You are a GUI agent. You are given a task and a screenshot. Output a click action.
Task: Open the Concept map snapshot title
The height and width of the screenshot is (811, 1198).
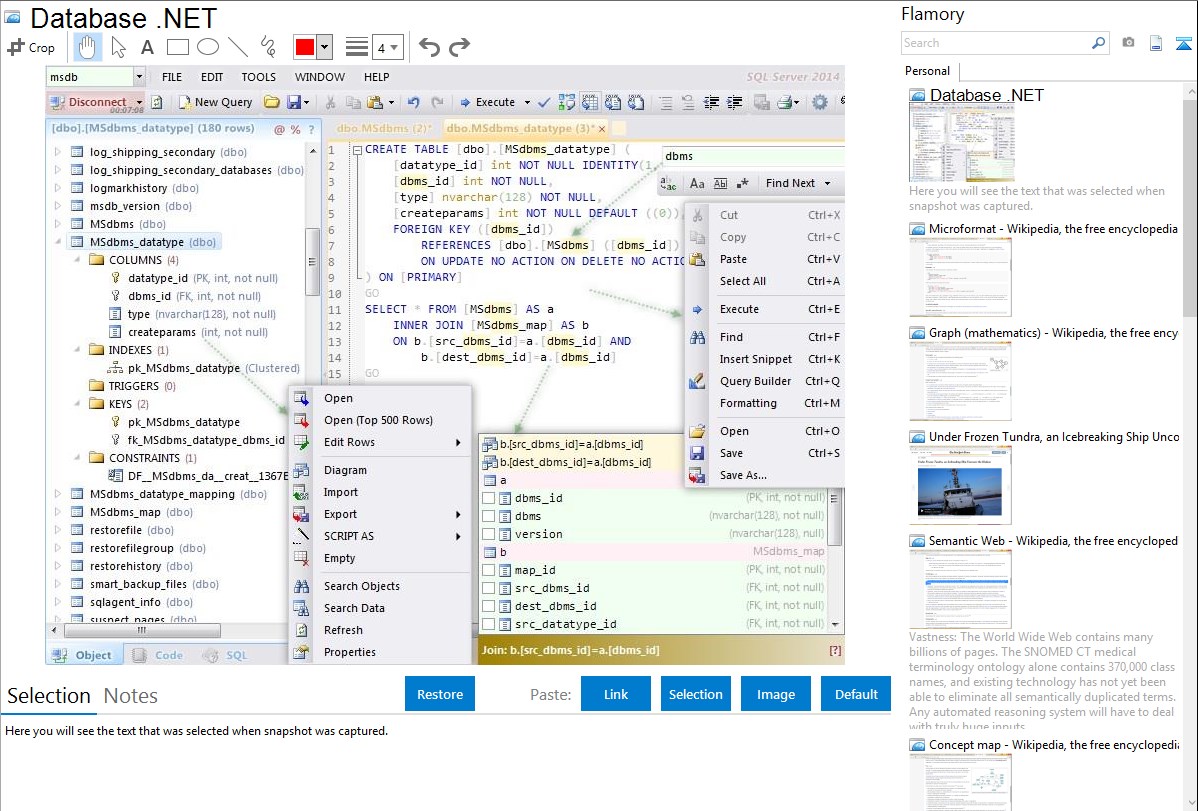pos(1053,744)
